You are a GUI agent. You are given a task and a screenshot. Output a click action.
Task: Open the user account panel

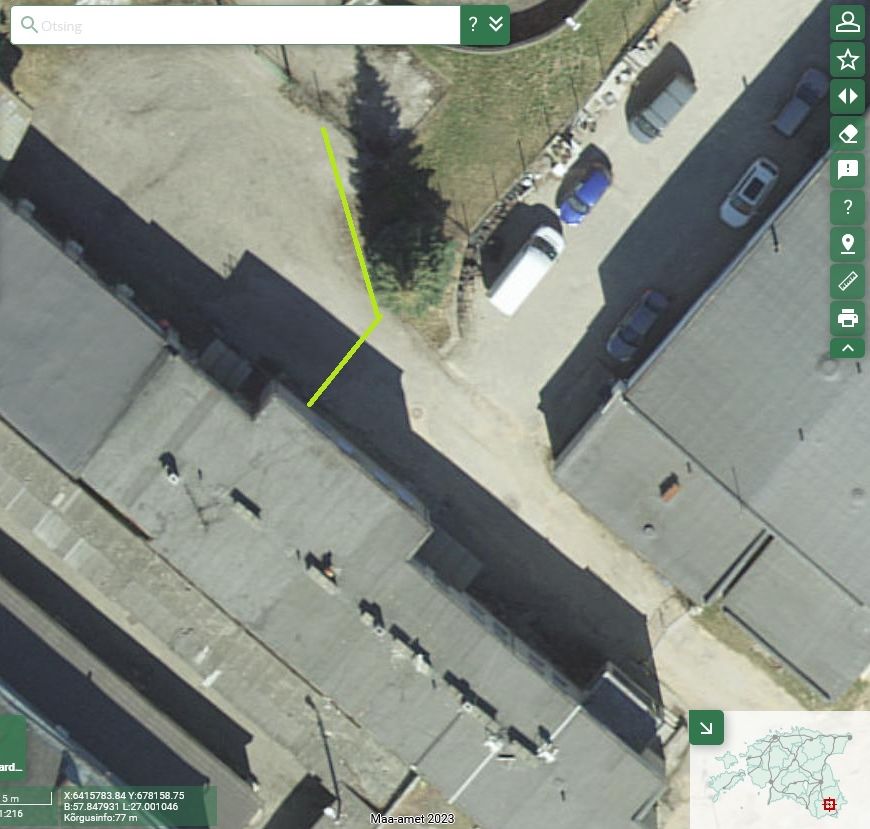pos(847,23)
